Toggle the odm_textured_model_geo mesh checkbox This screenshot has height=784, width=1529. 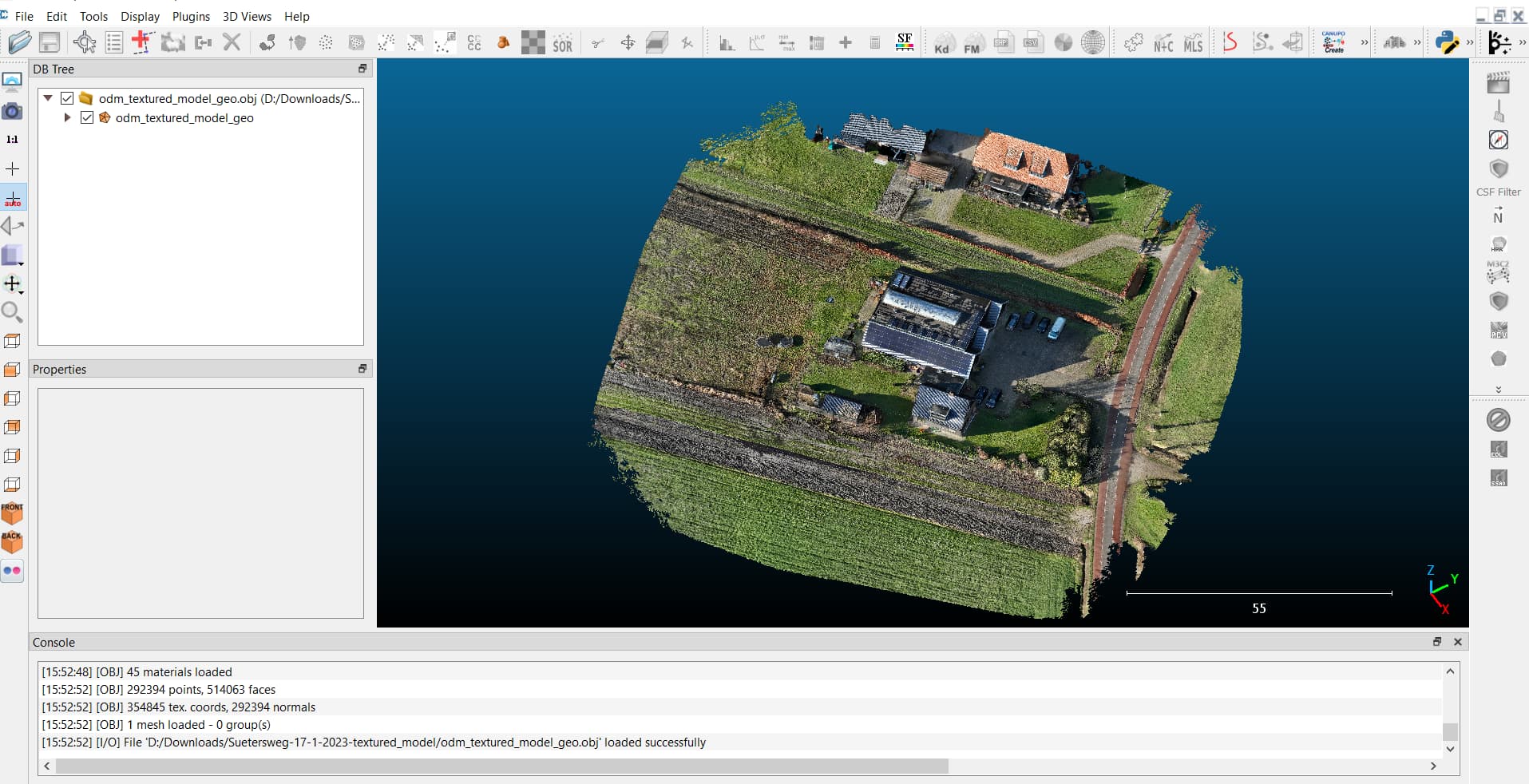point(87,117)
